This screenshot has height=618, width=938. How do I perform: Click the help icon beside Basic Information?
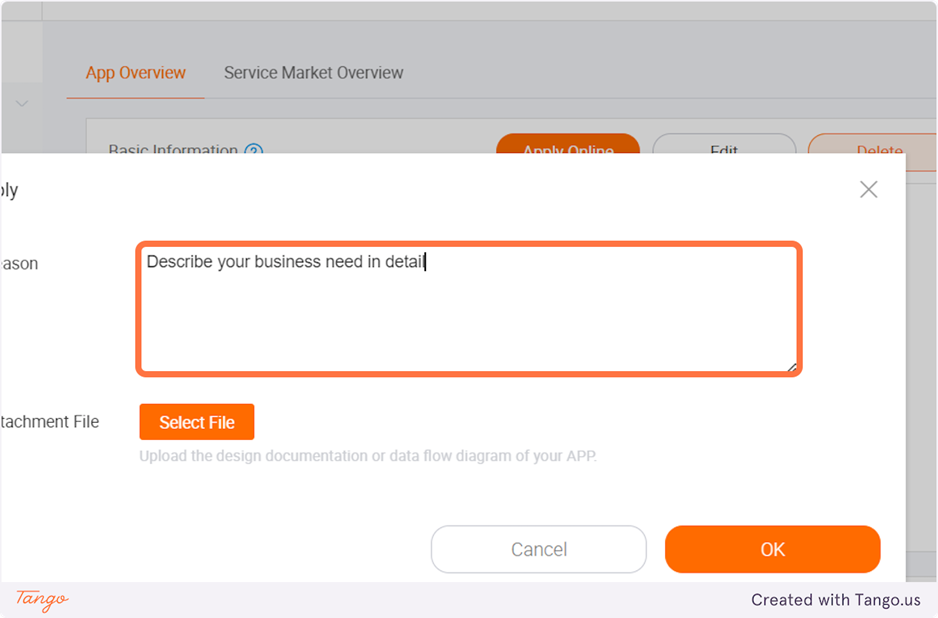254,151
